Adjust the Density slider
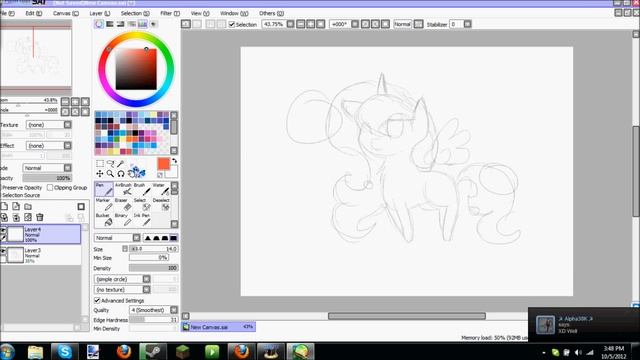 pos(153,268)
